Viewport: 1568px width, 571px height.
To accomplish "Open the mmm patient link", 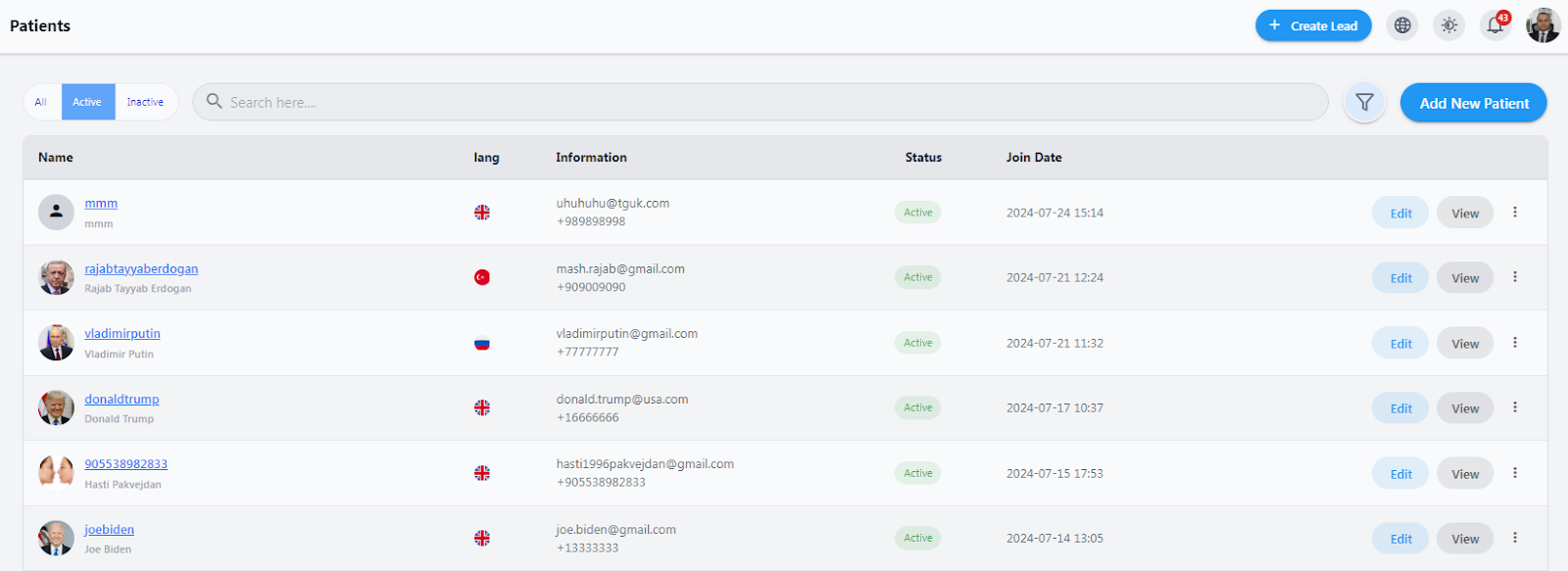I will 101,203.
